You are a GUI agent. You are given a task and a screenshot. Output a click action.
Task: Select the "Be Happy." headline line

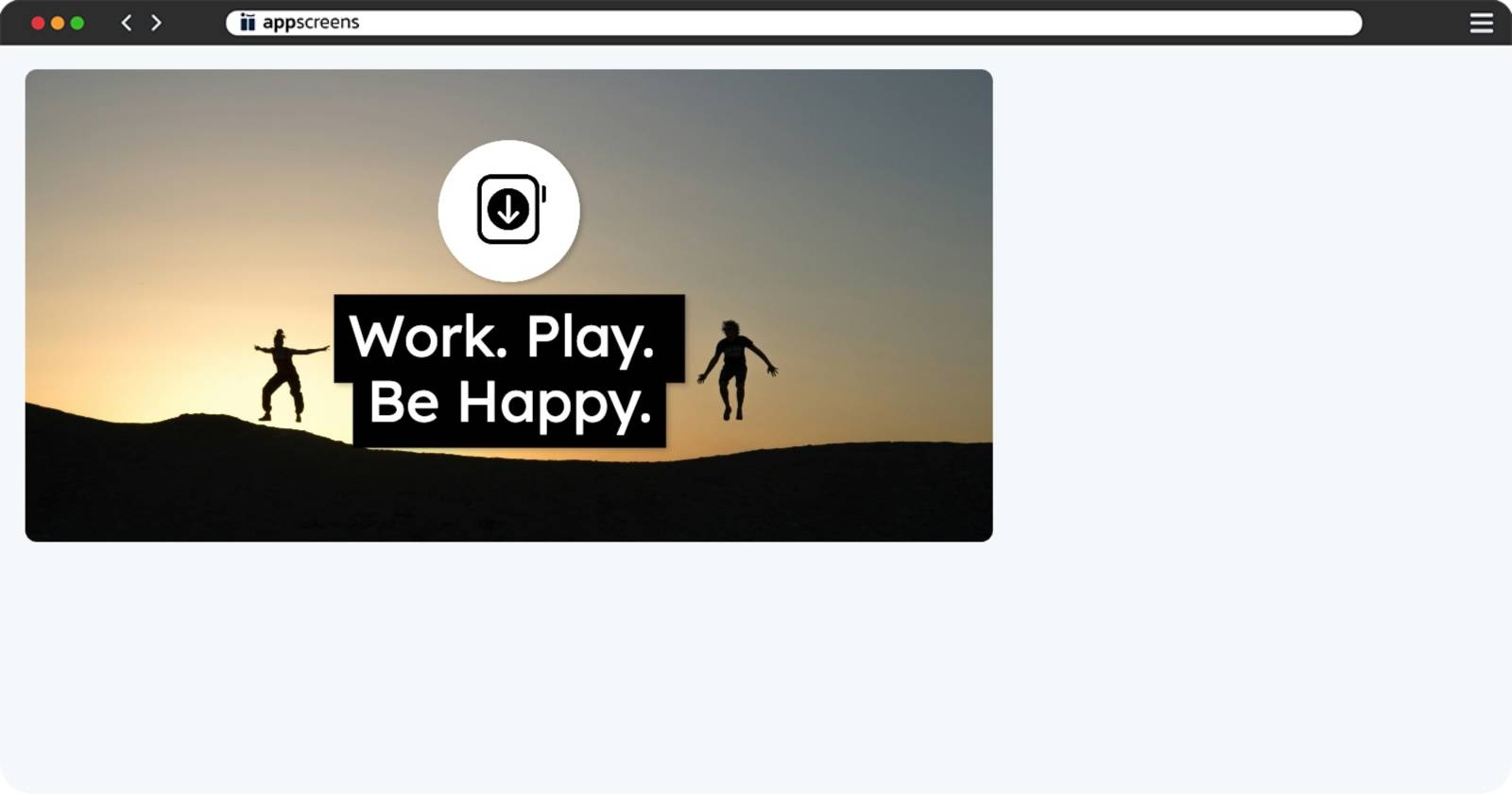[509, 404]
